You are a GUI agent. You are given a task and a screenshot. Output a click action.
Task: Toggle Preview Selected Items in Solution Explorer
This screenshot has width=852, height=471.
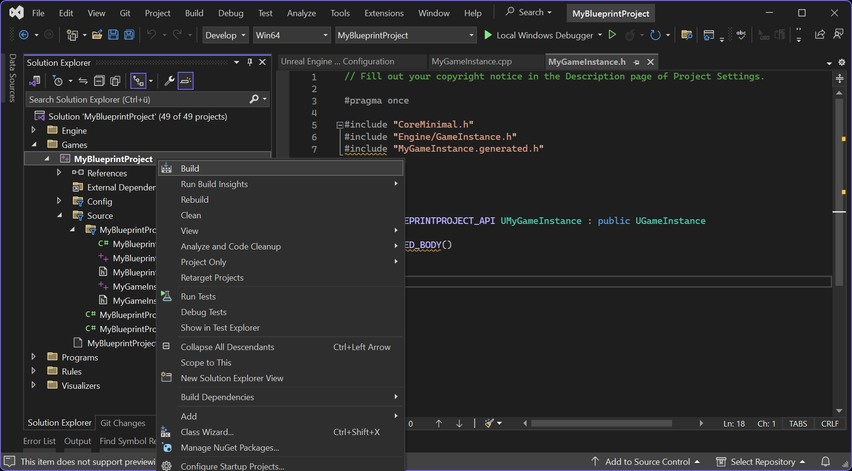pyautogui.click(x=186, y=81)
